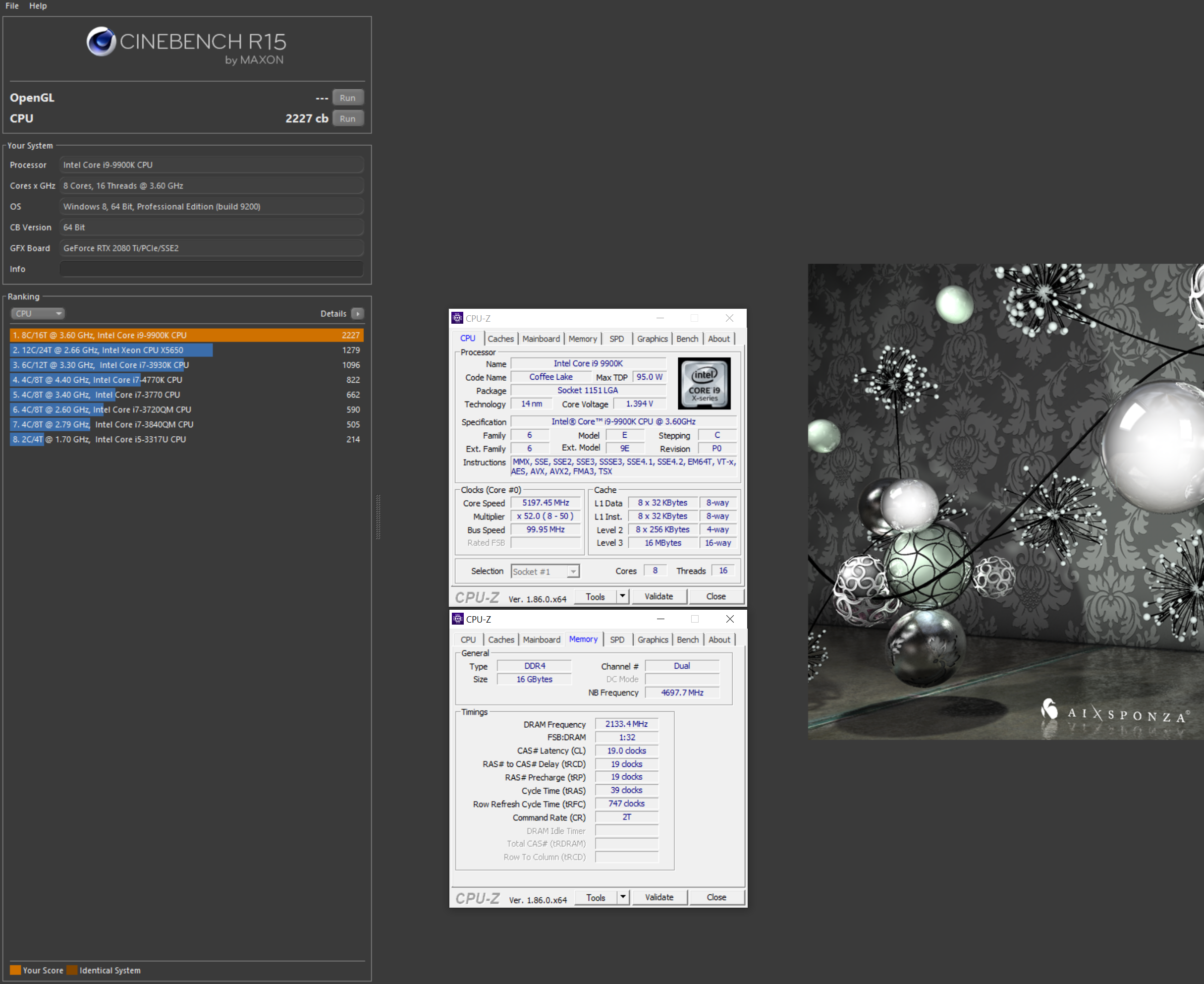1204x984 pixels.
Task: Open the Socket #1 selection dropdown
Action: [x=545, y=572]
